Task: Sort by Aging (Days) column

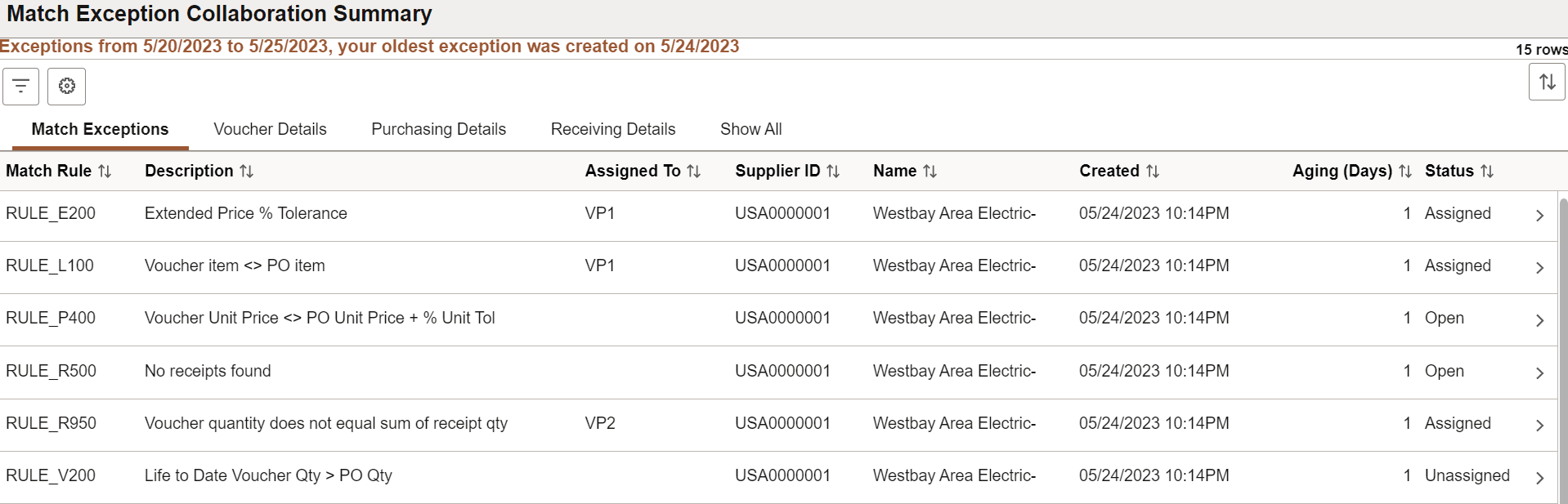Action: point(1404,172)
